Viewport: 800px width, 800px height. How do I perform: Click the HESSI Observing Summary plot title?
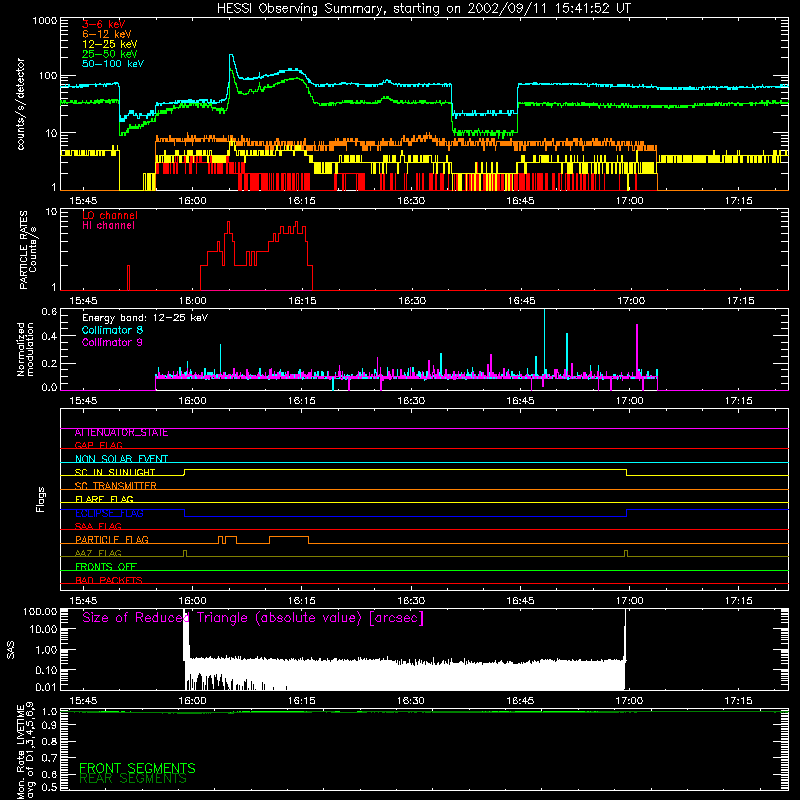(x=424, y=9)
